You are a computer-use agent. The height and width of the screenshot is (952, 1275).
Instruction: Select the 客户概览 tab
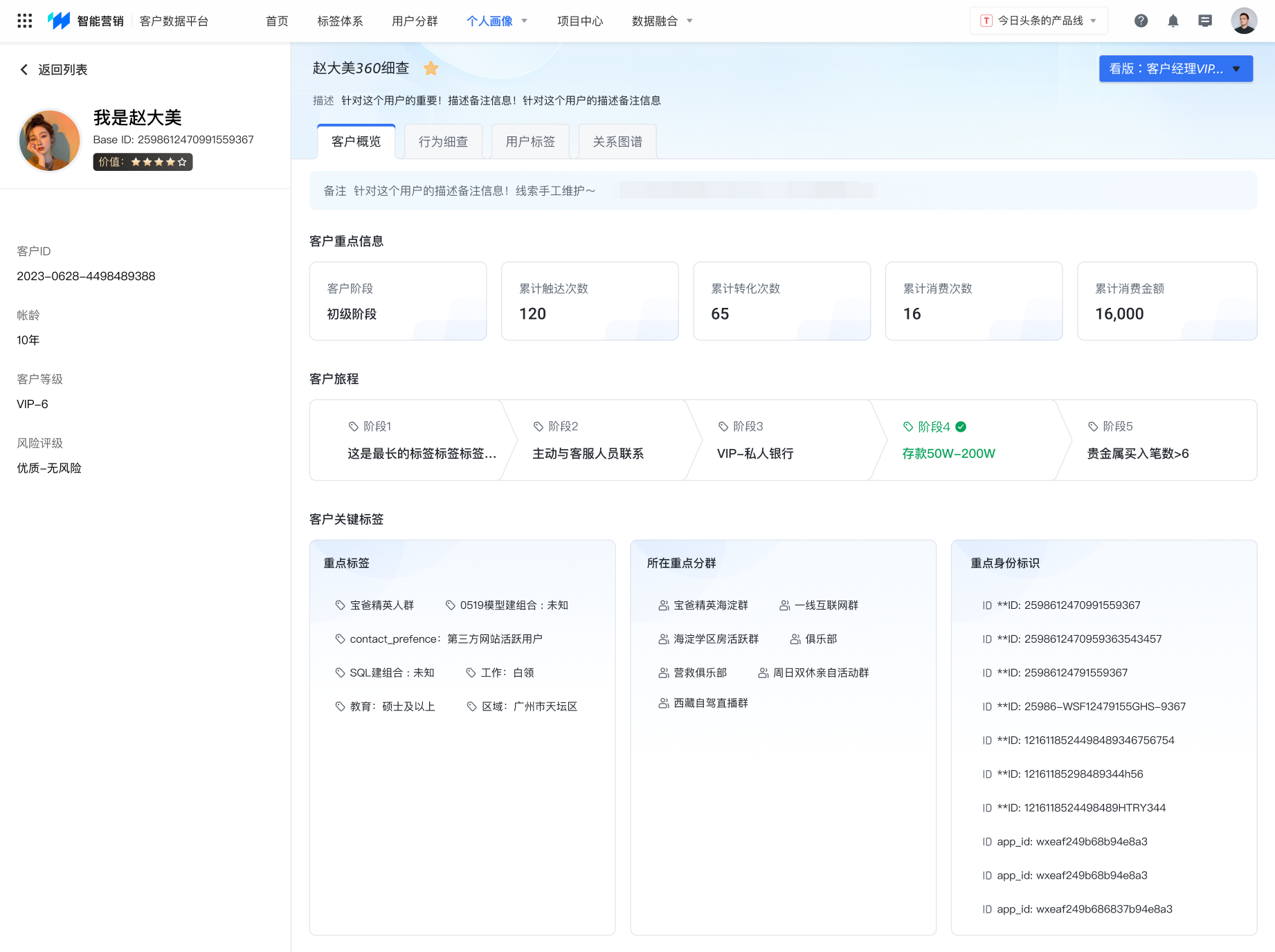click(x=356, y=141)
